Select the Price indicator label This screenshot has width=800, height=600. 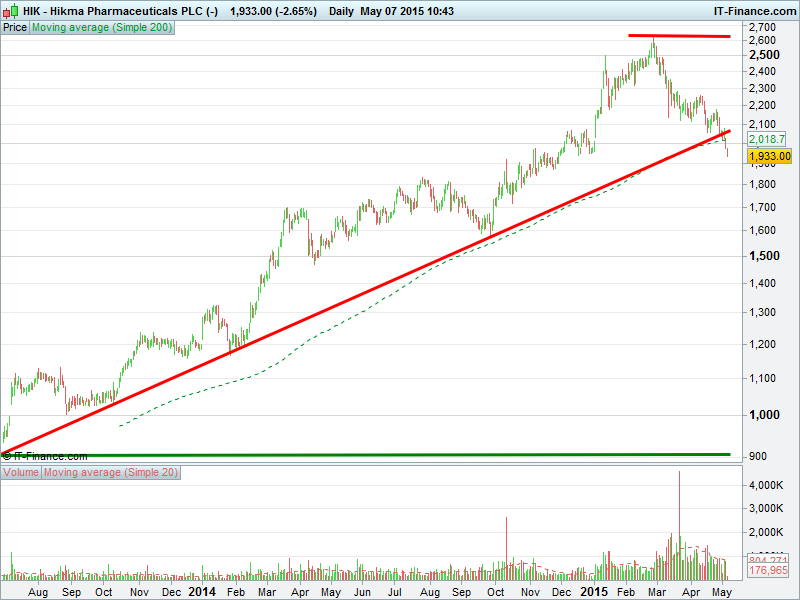point(15,28)
